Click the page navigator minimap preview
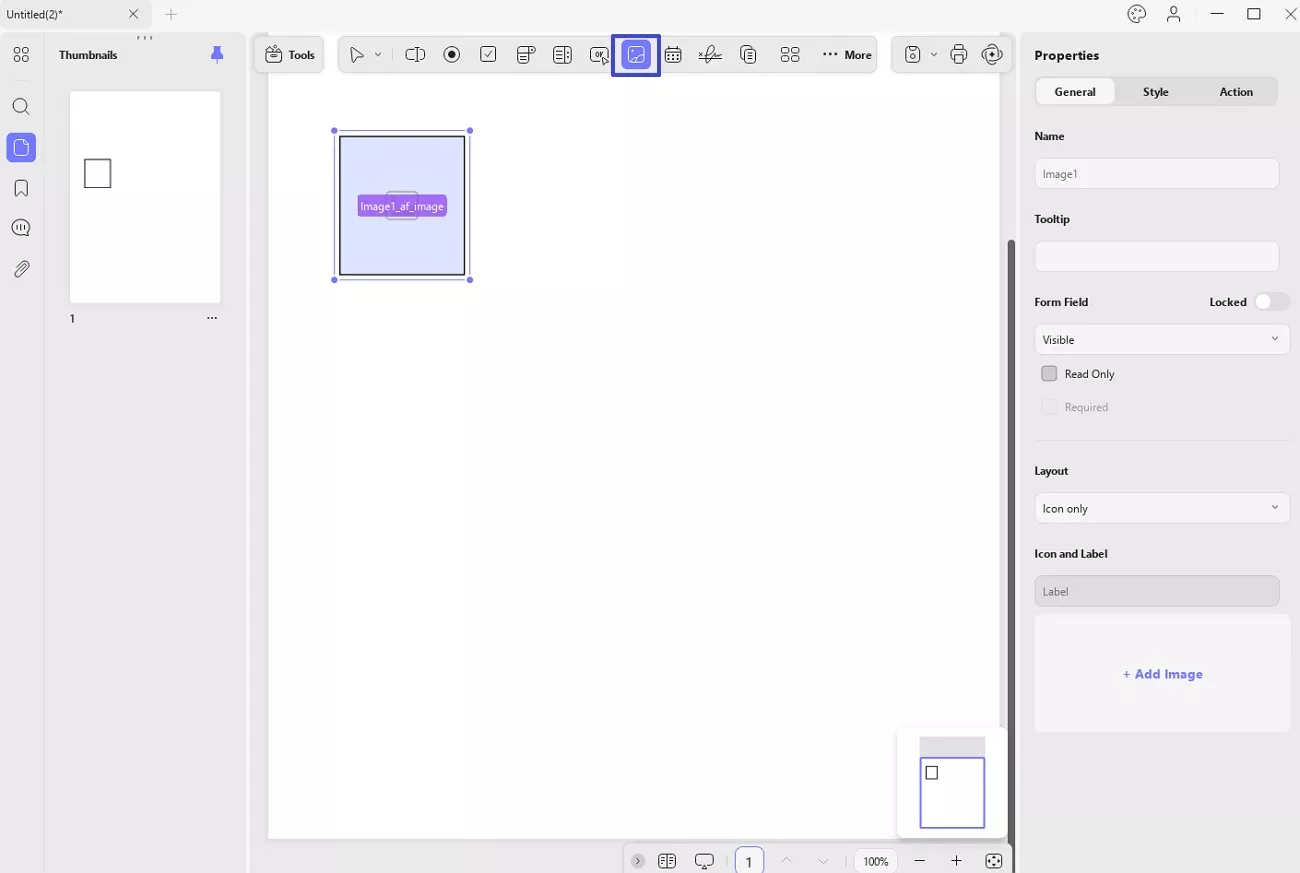Image resolution: width=1300 pixels, height=873 pixels. [952, 783]
